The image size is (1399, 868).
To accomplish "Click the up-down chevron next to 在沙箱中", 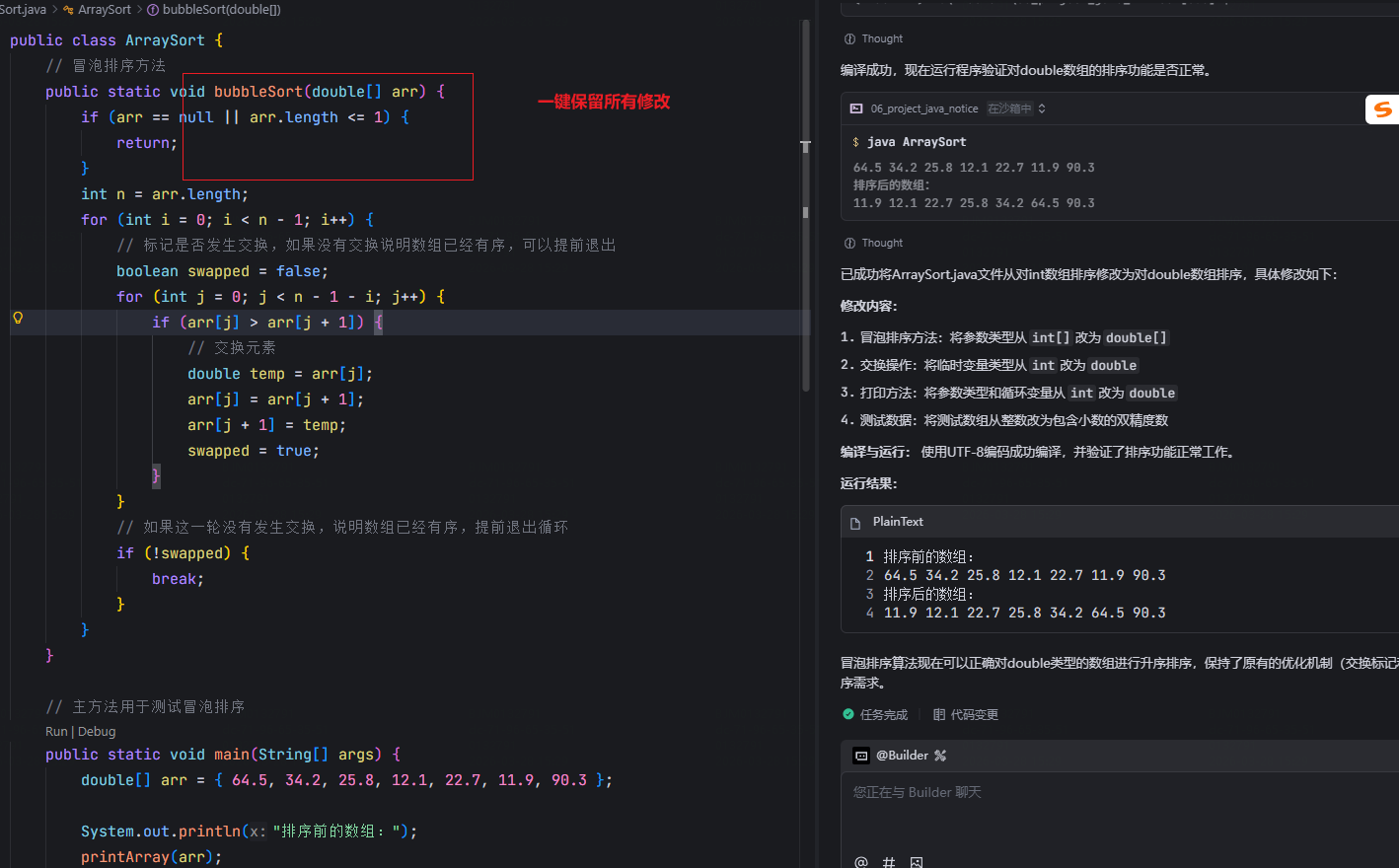I will pyautogui.click(x=1042, y=108).
